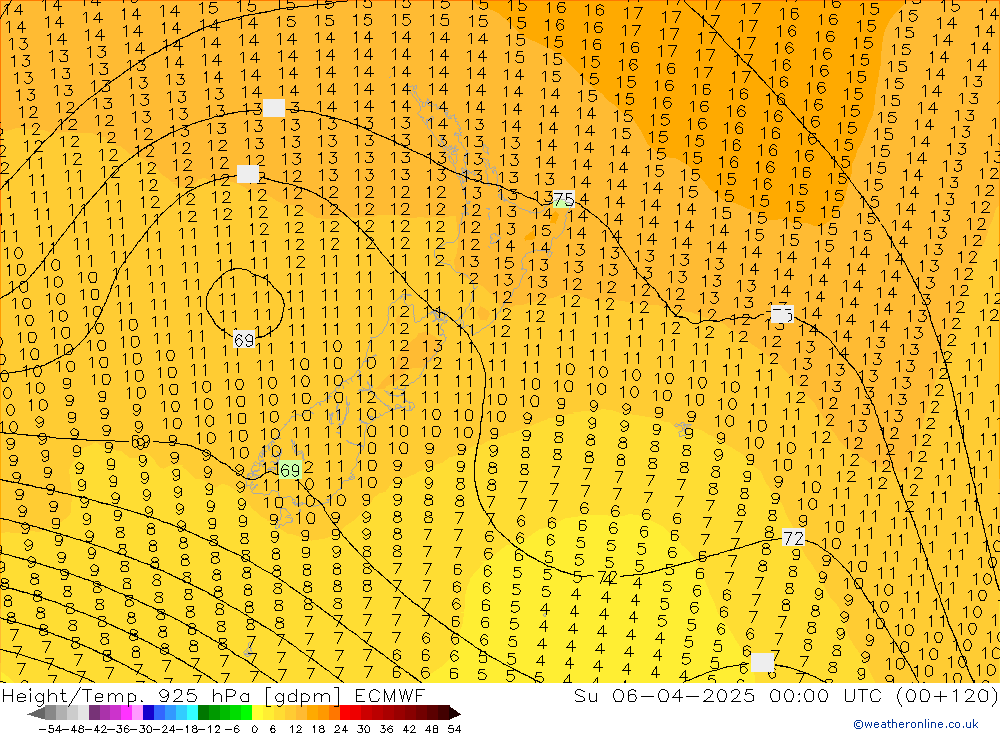Click the dark maroon right arrow end of the color scale
Screen dimensions: 1000x733
pyautogui.click(x=455, y=713)
